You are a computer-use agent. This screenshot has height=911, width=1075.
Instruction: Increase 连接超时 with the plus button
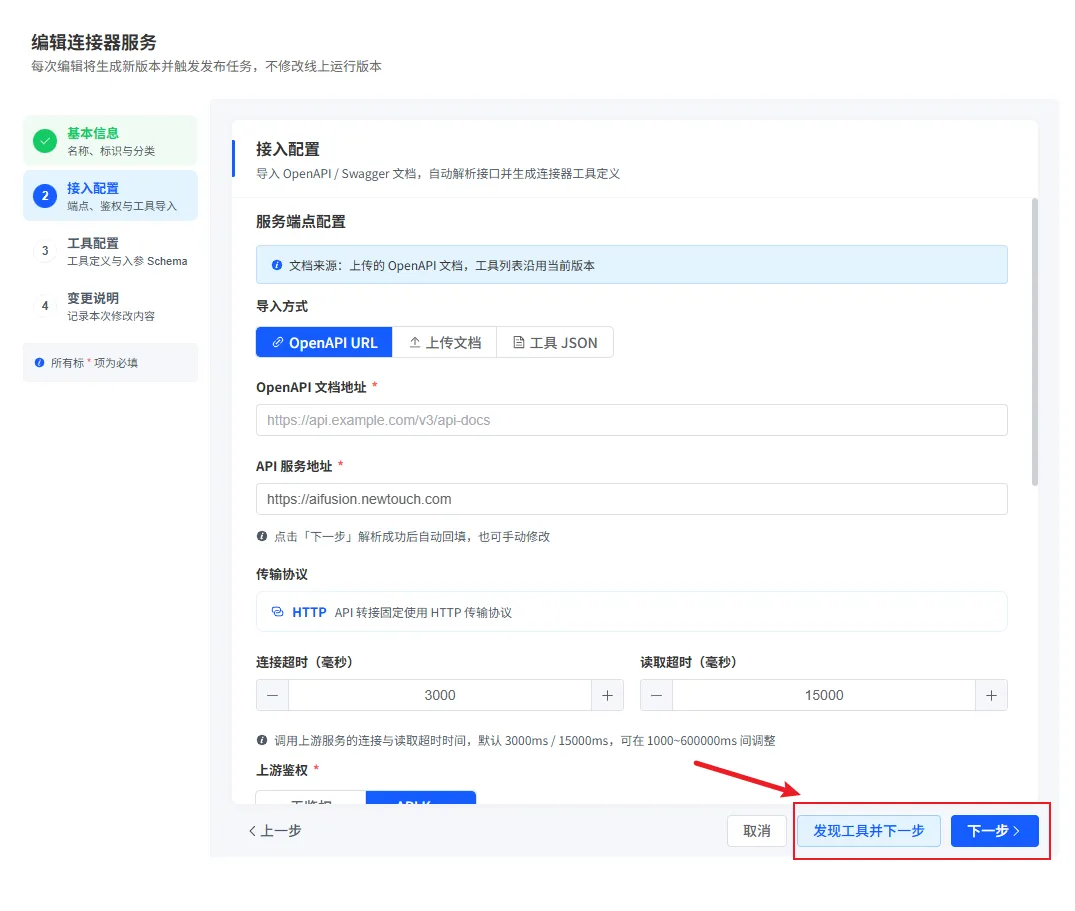point(607,695)
